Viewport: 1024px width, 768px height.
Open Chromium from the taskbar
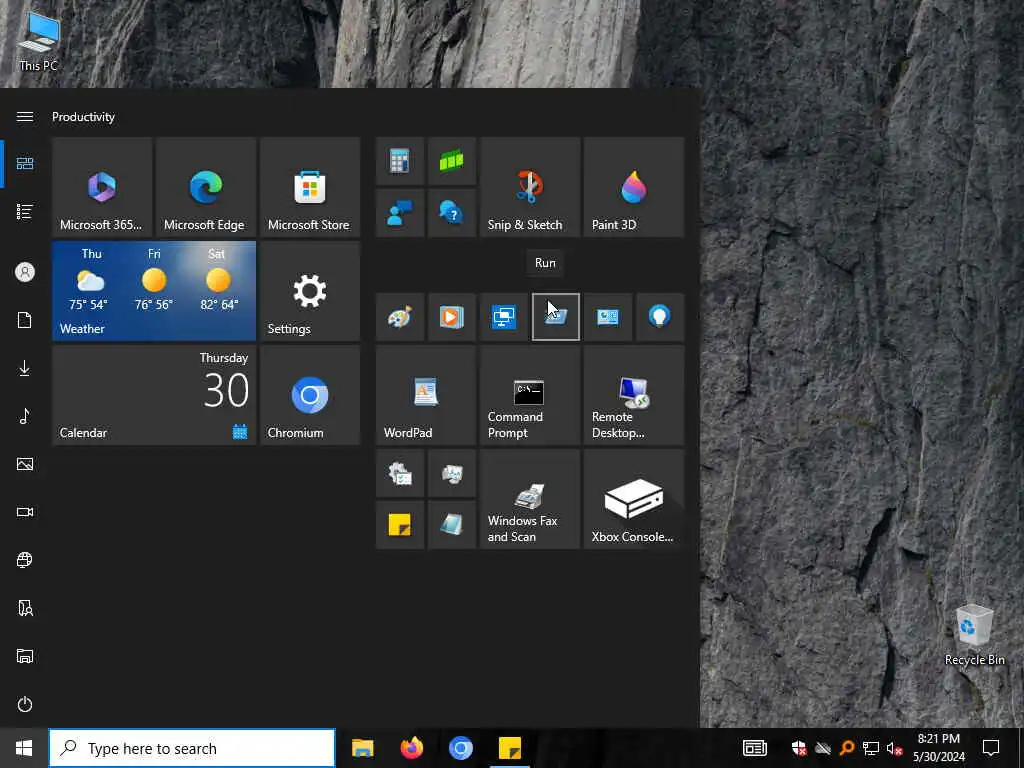pos(460,748)
